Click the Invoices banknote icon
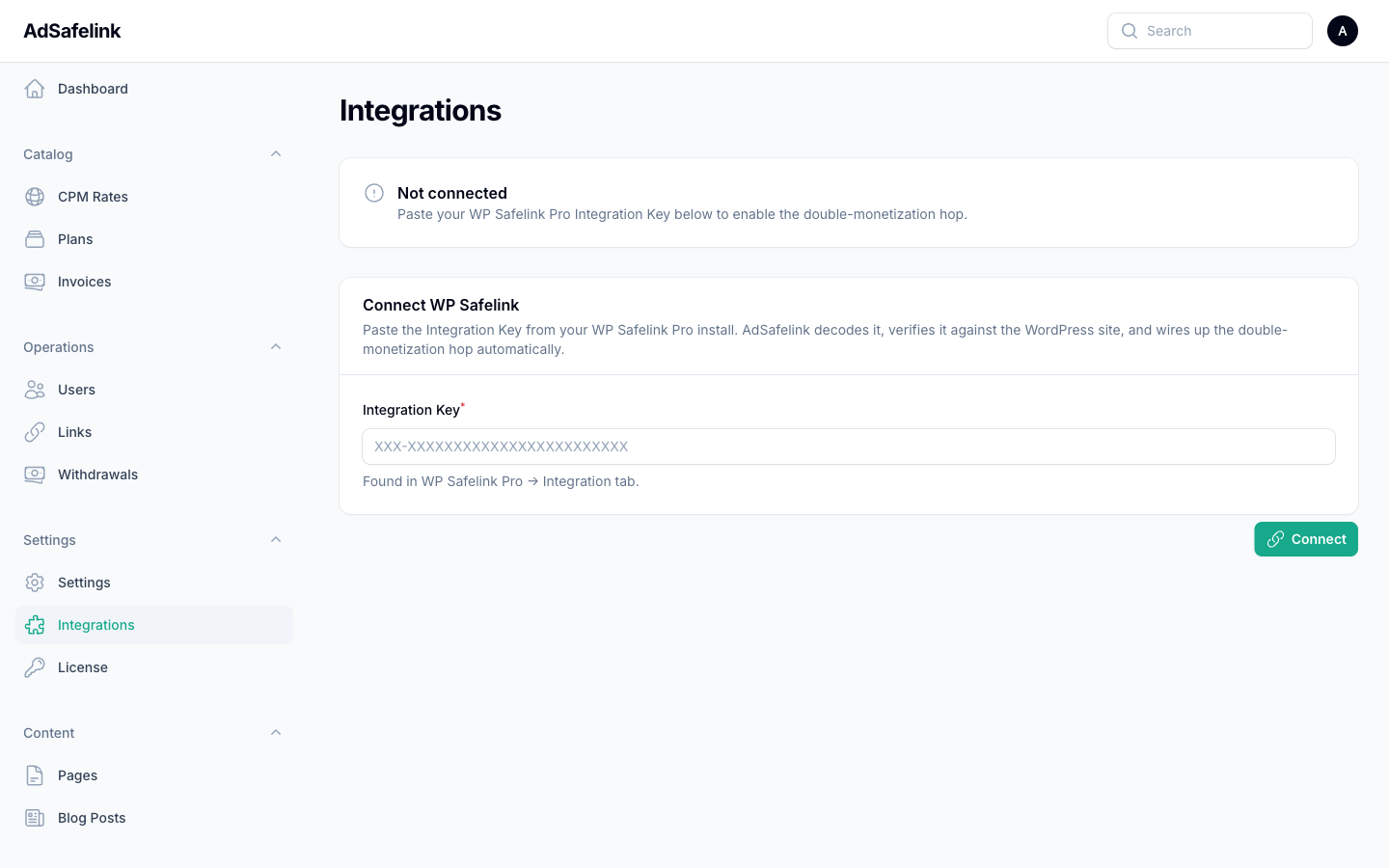Image resolution: width=1389 pixels, height=868 pixels. point(35,282)
